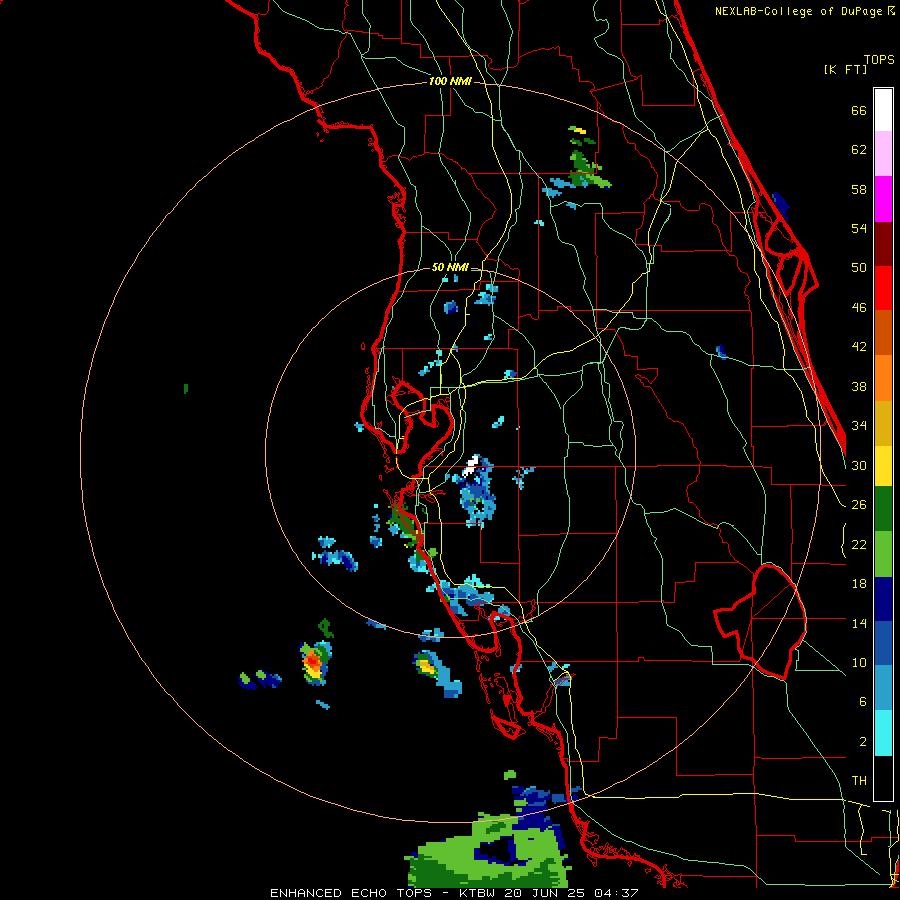Click the 14 value on the legend
Image resolution: width=900 pixels, height=900 pixels.
click(x=859, y=623)
